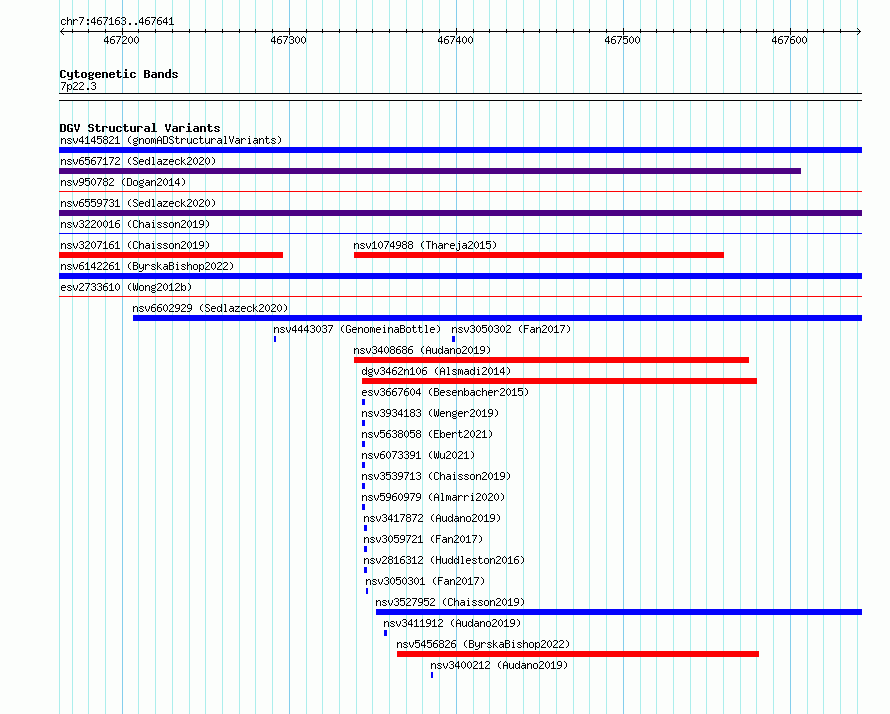Click ruler position 467600

[x=789, y=40]
